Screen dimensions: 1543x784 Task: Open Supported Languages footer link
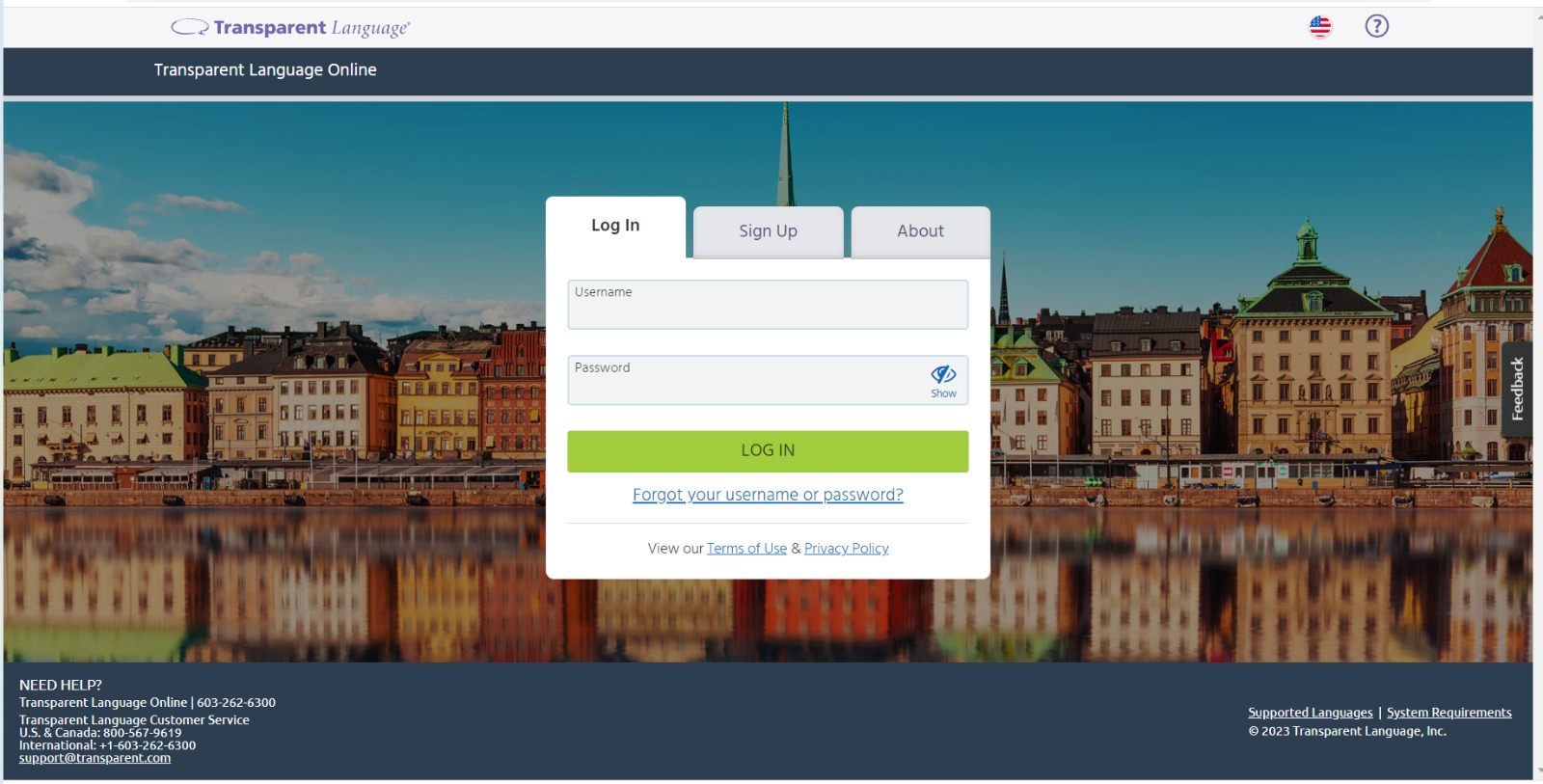1311,713
